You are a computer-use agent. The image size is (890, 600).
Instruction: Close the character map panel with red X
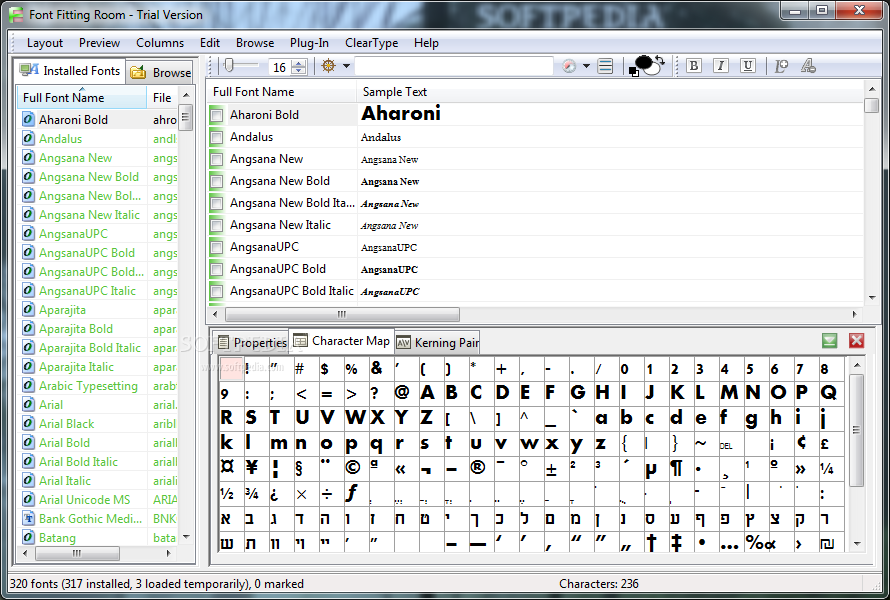pos(857,341)
